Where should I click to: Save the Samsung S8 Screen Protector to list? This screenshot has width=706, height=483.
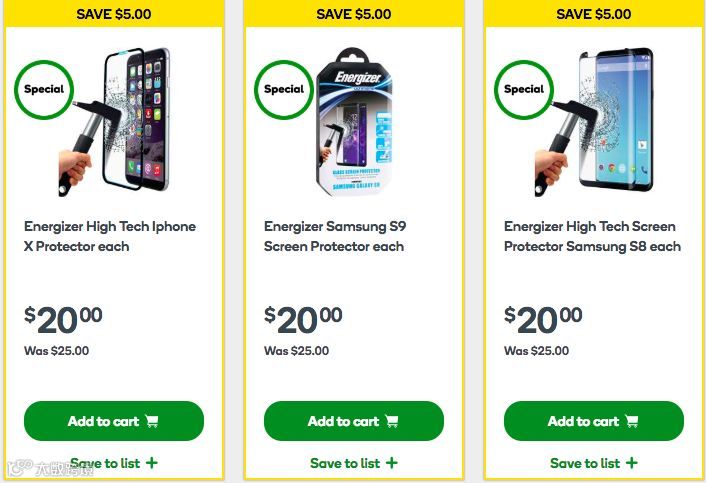594,463
